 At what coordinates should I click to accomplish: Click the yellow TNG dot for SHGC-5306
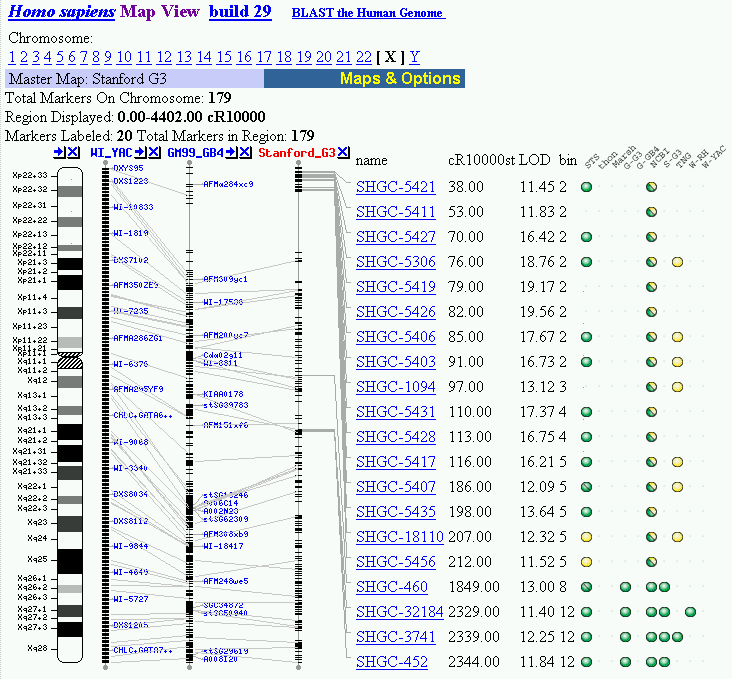(x=677, y=262)
